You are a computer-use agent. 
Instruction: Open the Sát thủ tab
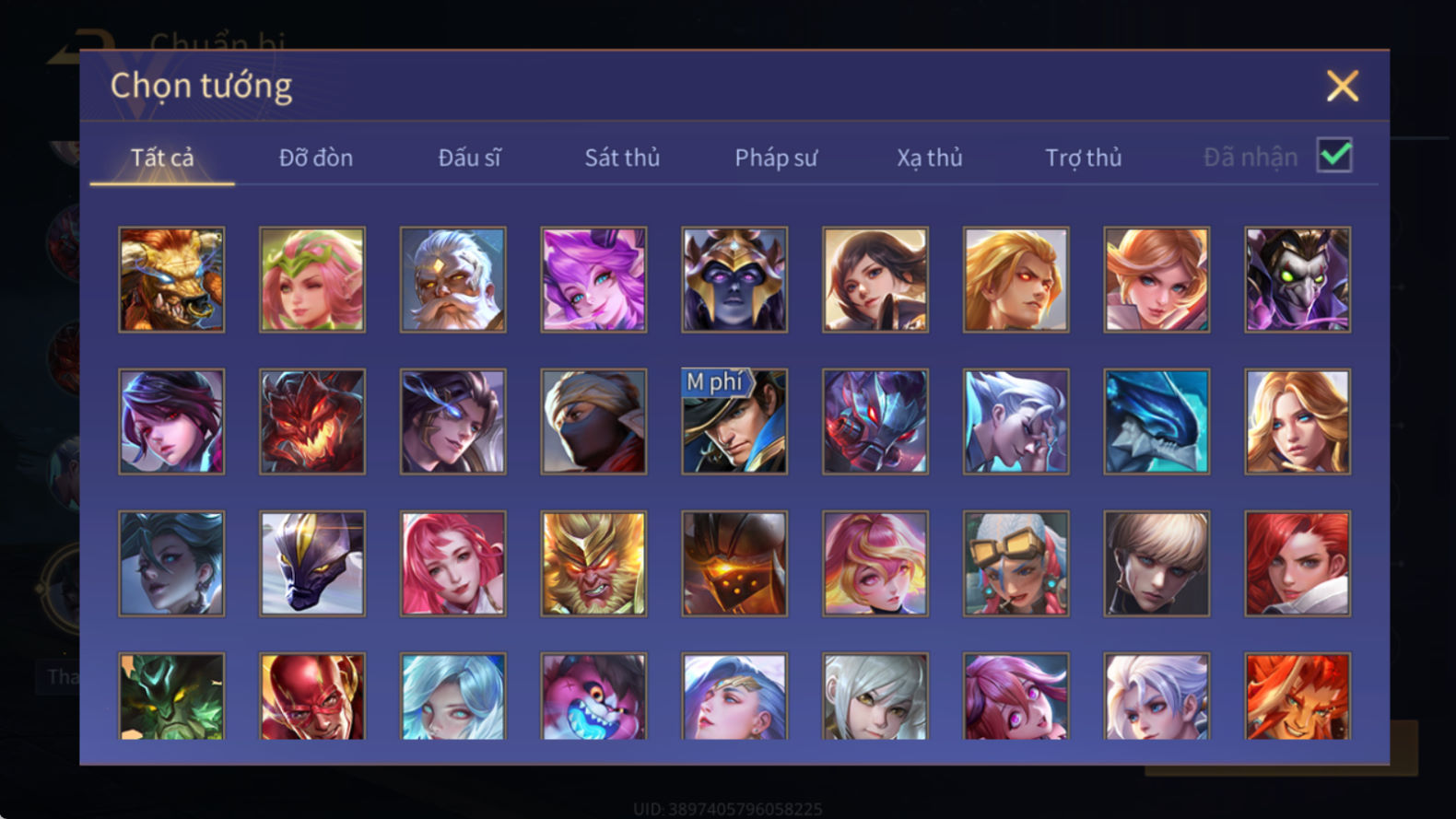[622, 158]
